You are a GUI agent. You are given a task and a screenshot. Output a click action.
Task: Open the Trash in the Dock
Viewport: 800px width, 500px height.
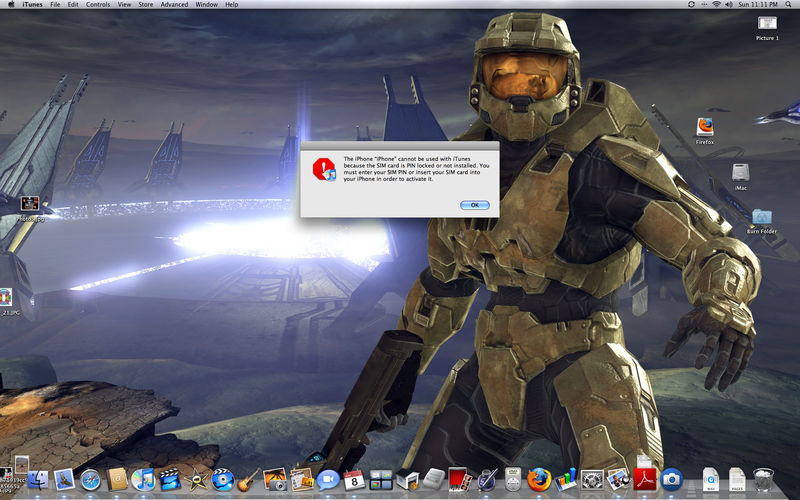tap(763, 480)
